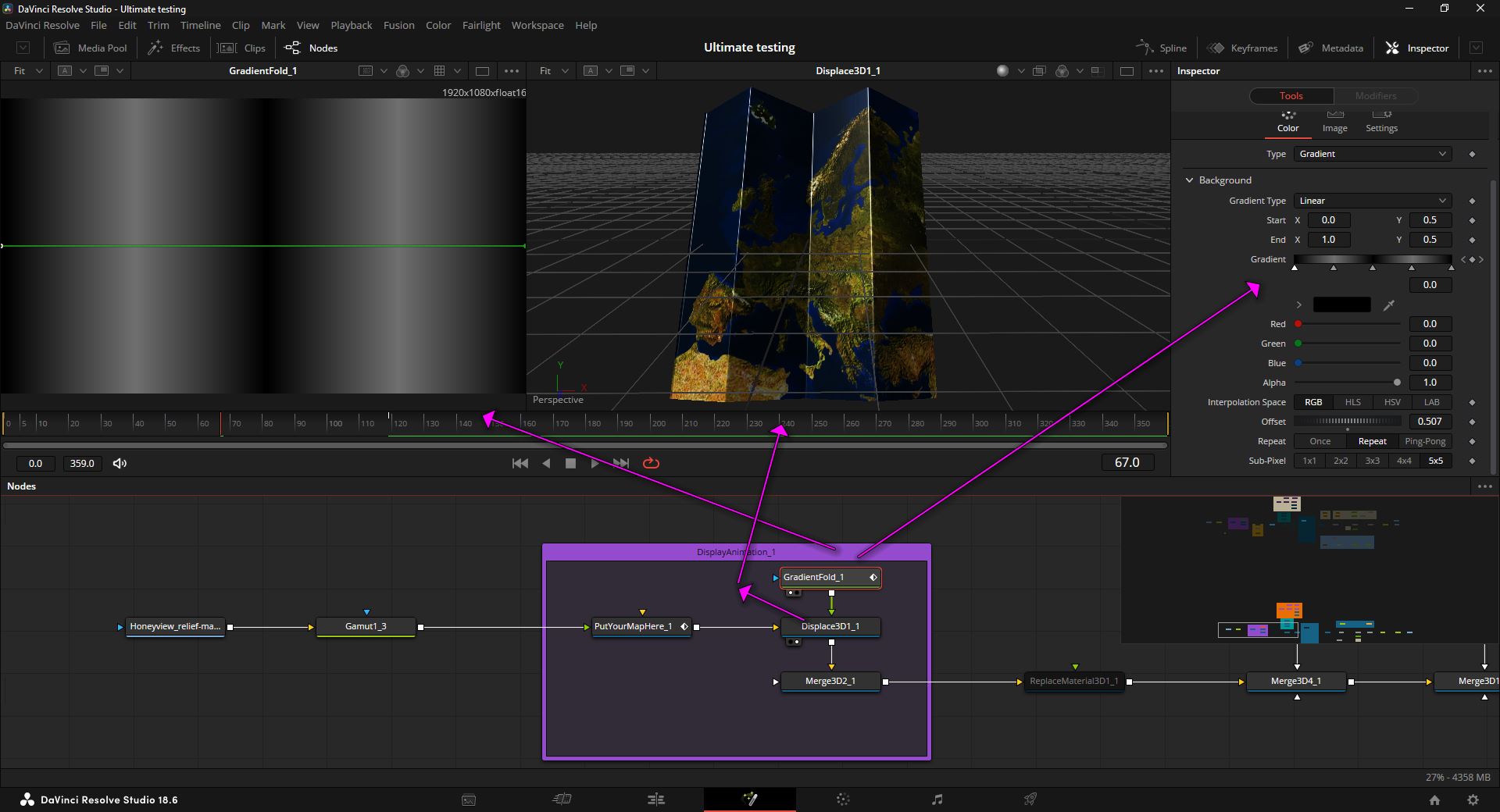Image resolution: width=1500 pixels, height=812 pixels.
Task: Open the Timeline menu
Action: click(201, 25)
